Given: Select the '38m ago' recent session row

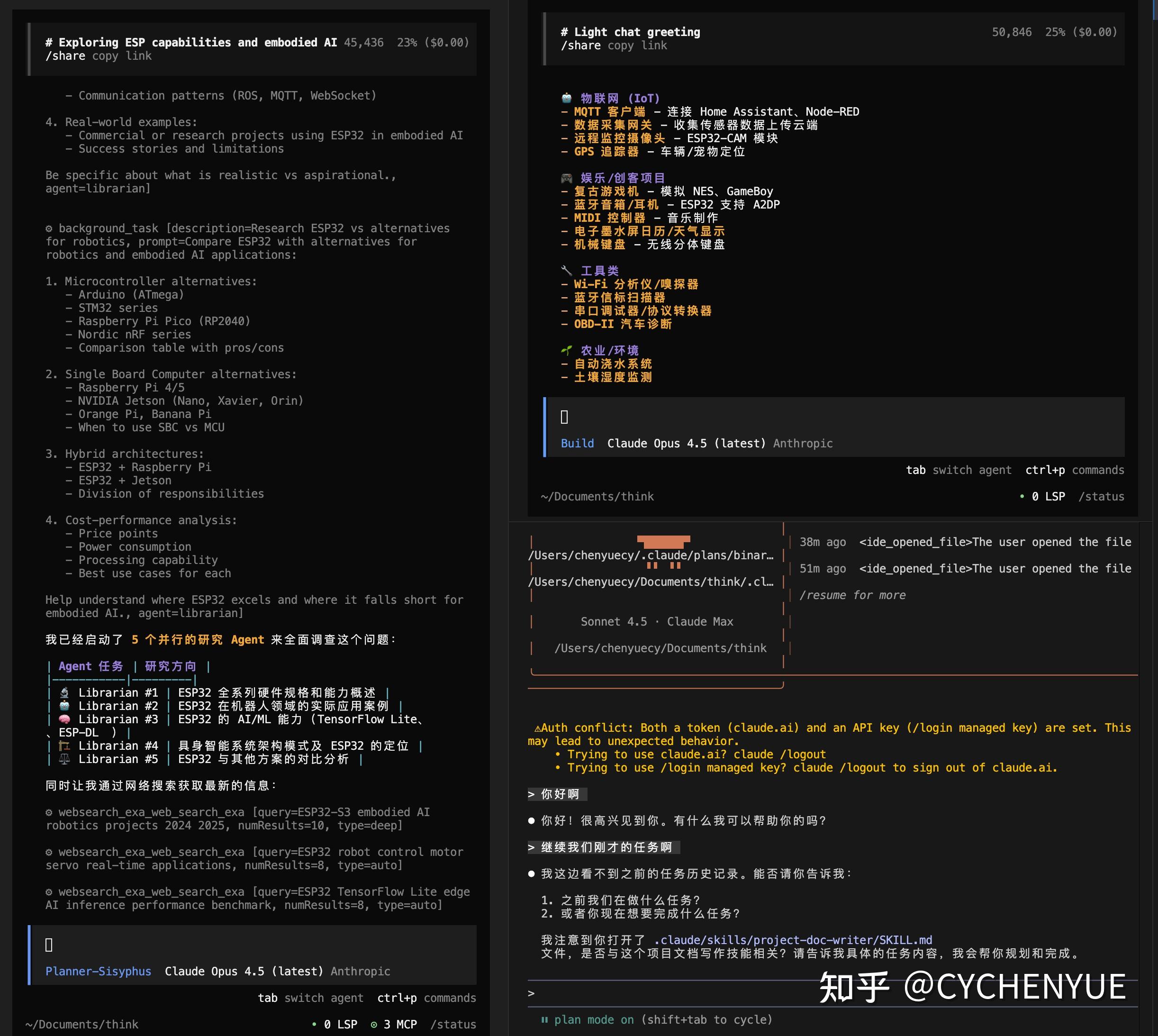Looking at the screenshot, I should (965, 542).
